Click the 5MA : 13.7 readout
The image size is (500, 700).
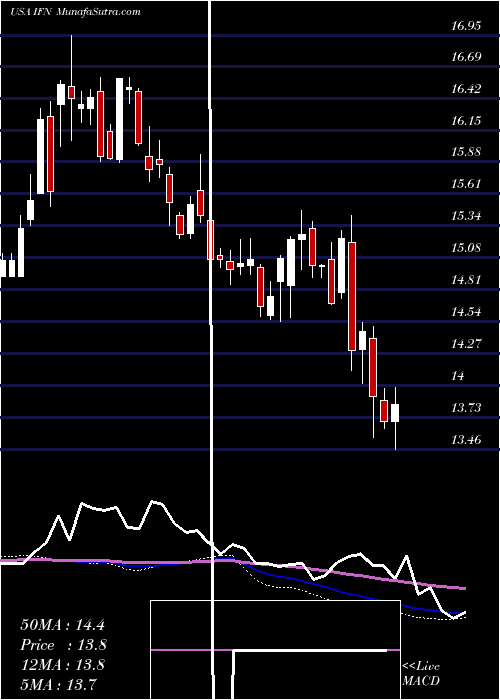(x=58, y=684)
